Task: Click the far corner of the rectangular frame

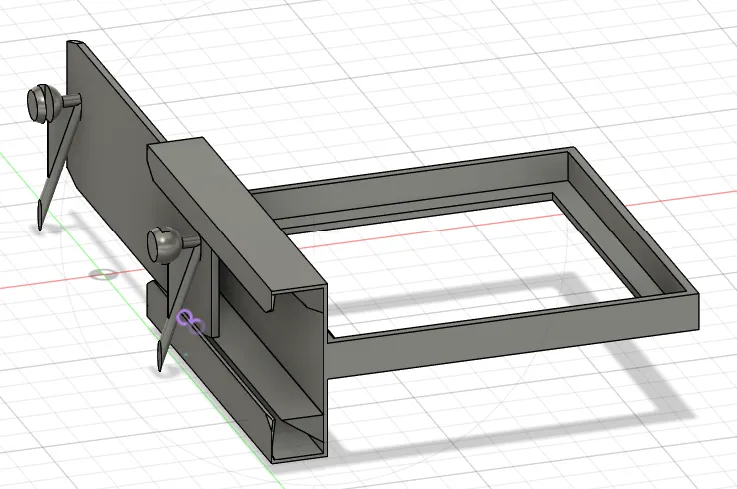Action: [x=572, y=152]
